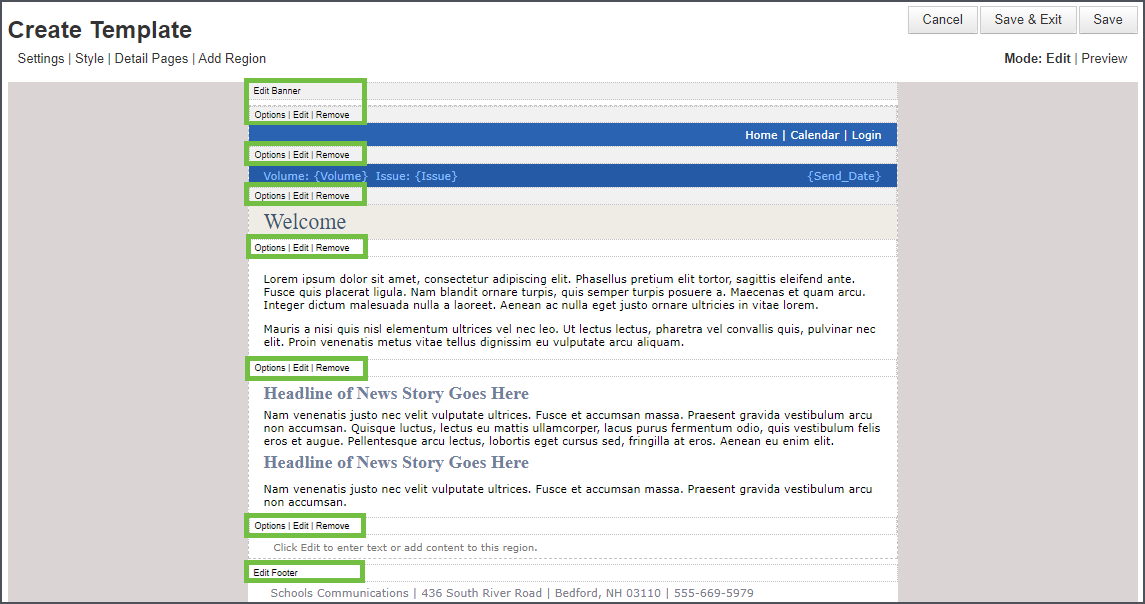1145x604 pixels.
Task: Edit the Welcome heading region
Action: [x=301, y=196]
